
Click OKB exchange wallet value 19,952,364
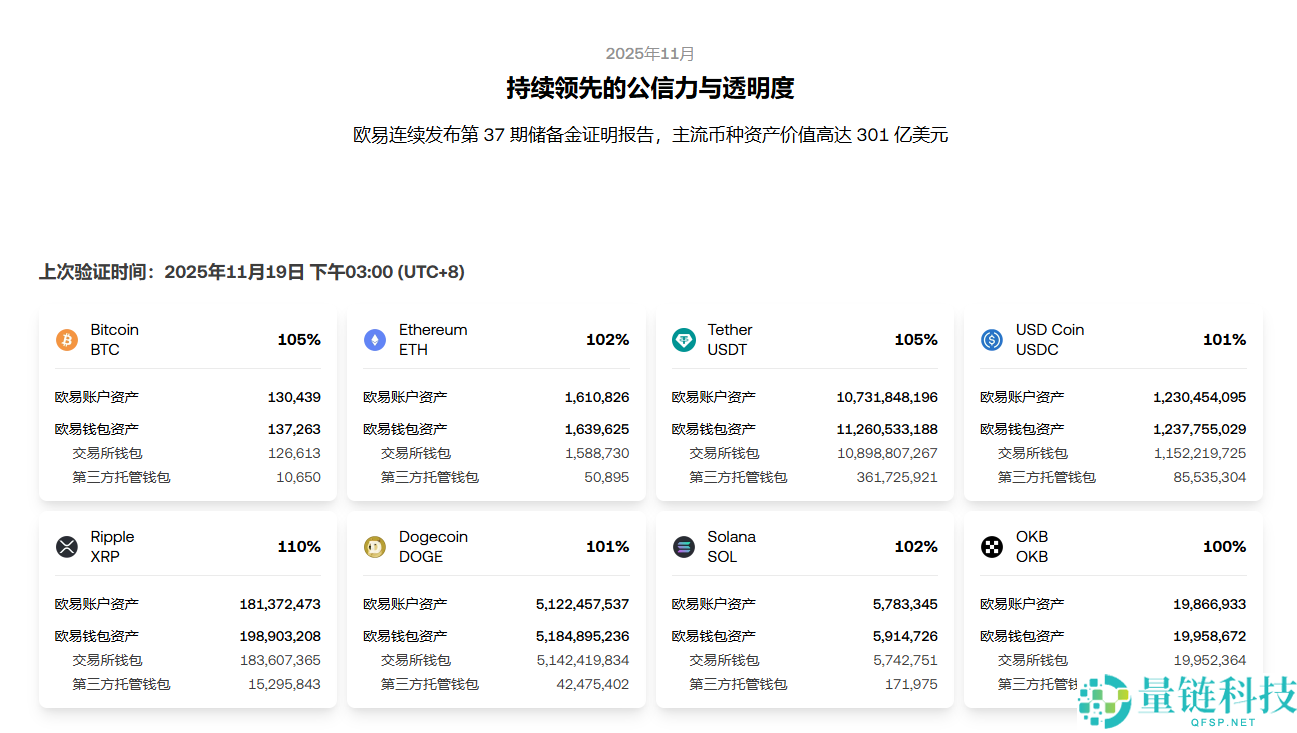[1209, 660]
